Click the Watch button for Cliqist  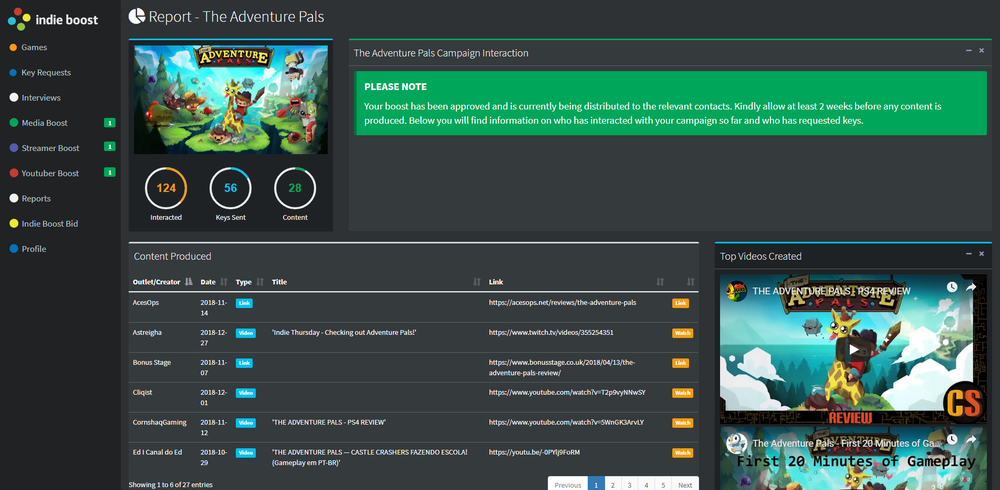tap(682, 393)
